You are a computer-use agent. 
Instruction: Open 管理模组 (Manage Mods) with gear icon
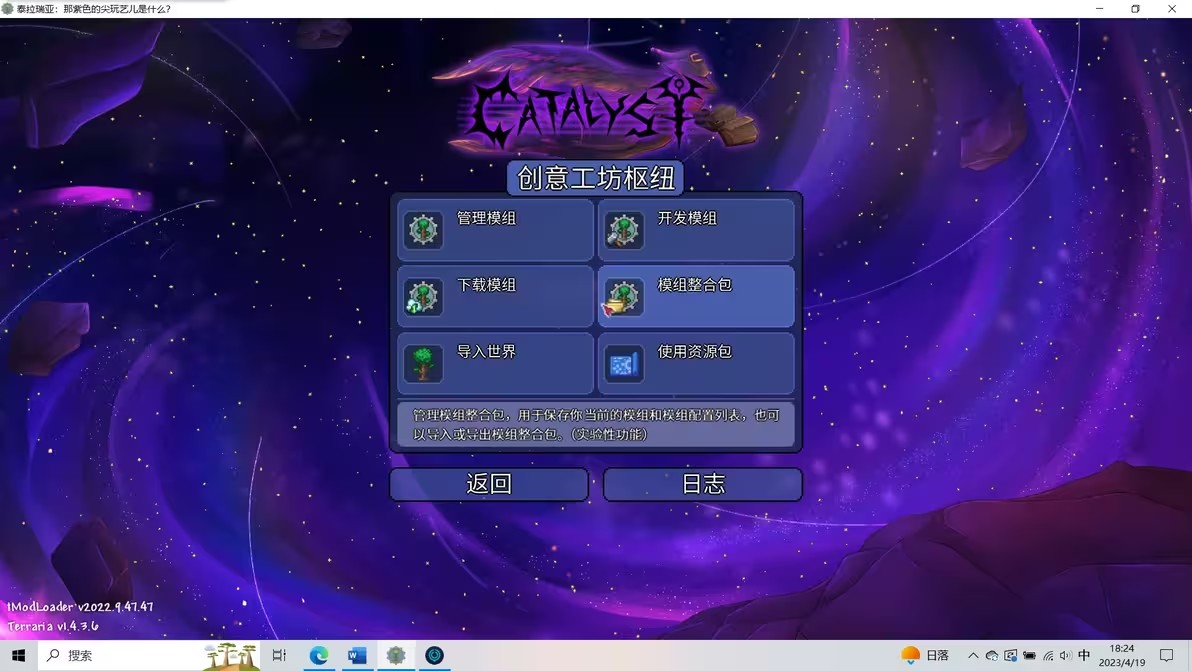click(x=494, y=229)
